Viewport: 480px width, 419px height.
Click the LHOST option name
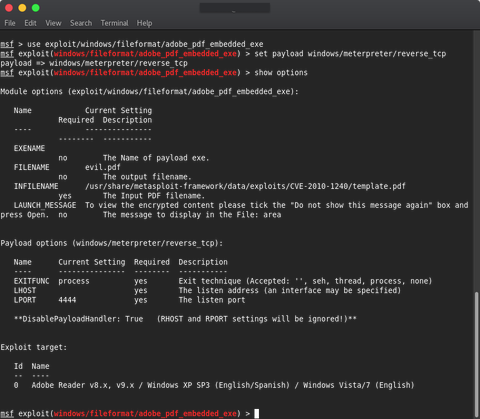point(25,290)
